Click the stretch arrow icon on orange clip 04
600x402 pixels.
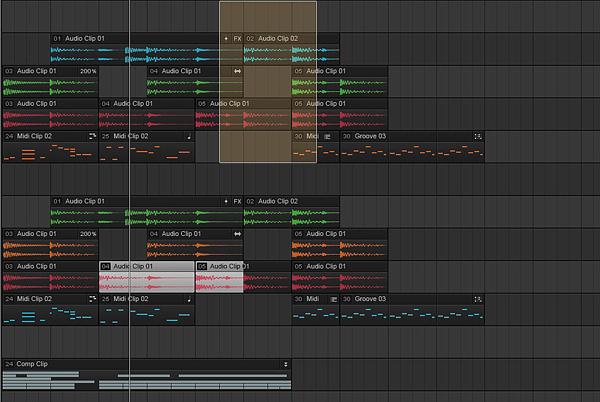pyautogui.click(x=237, y=234)
